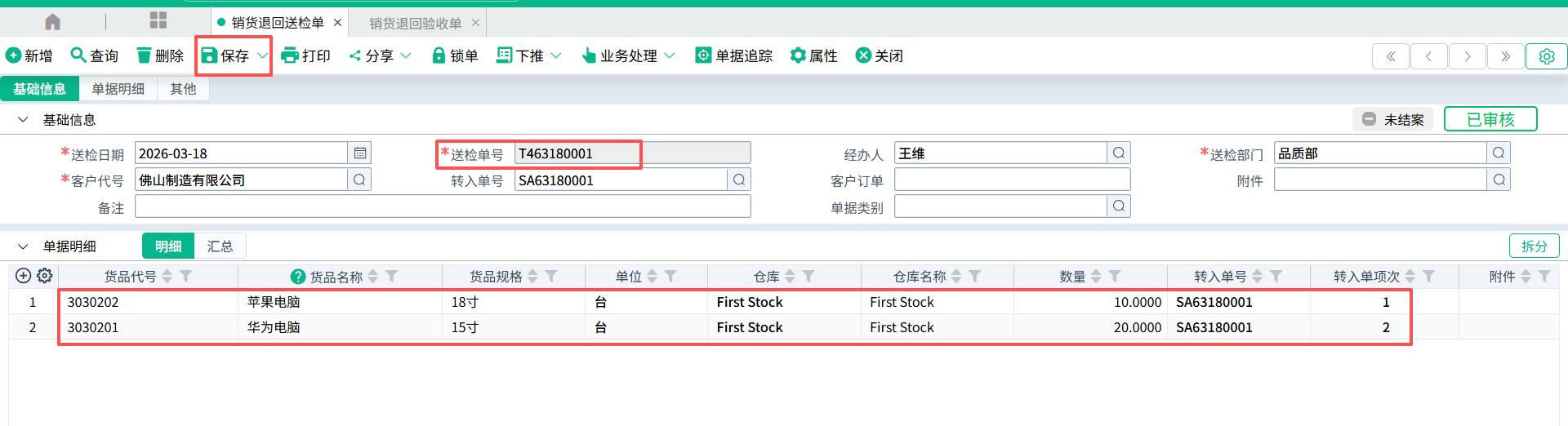Switch detail view to 明细
Viewport: 1568px width, 426px height.
[168, 246]
